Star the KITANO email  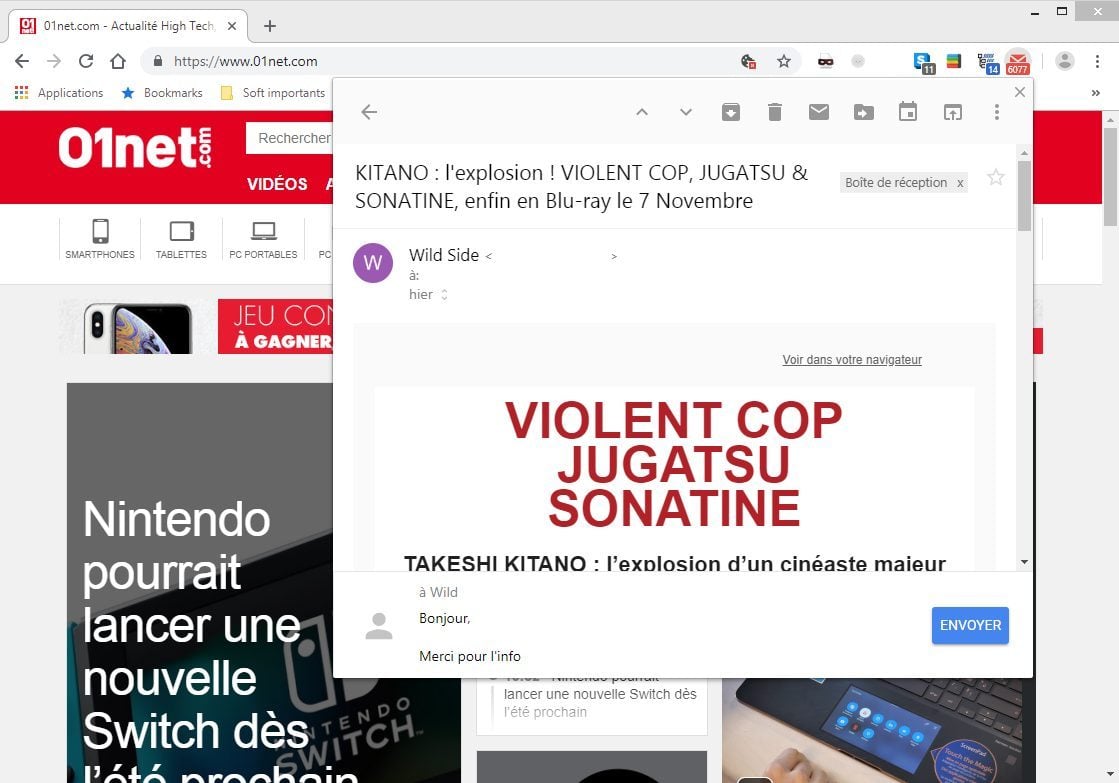995,178
